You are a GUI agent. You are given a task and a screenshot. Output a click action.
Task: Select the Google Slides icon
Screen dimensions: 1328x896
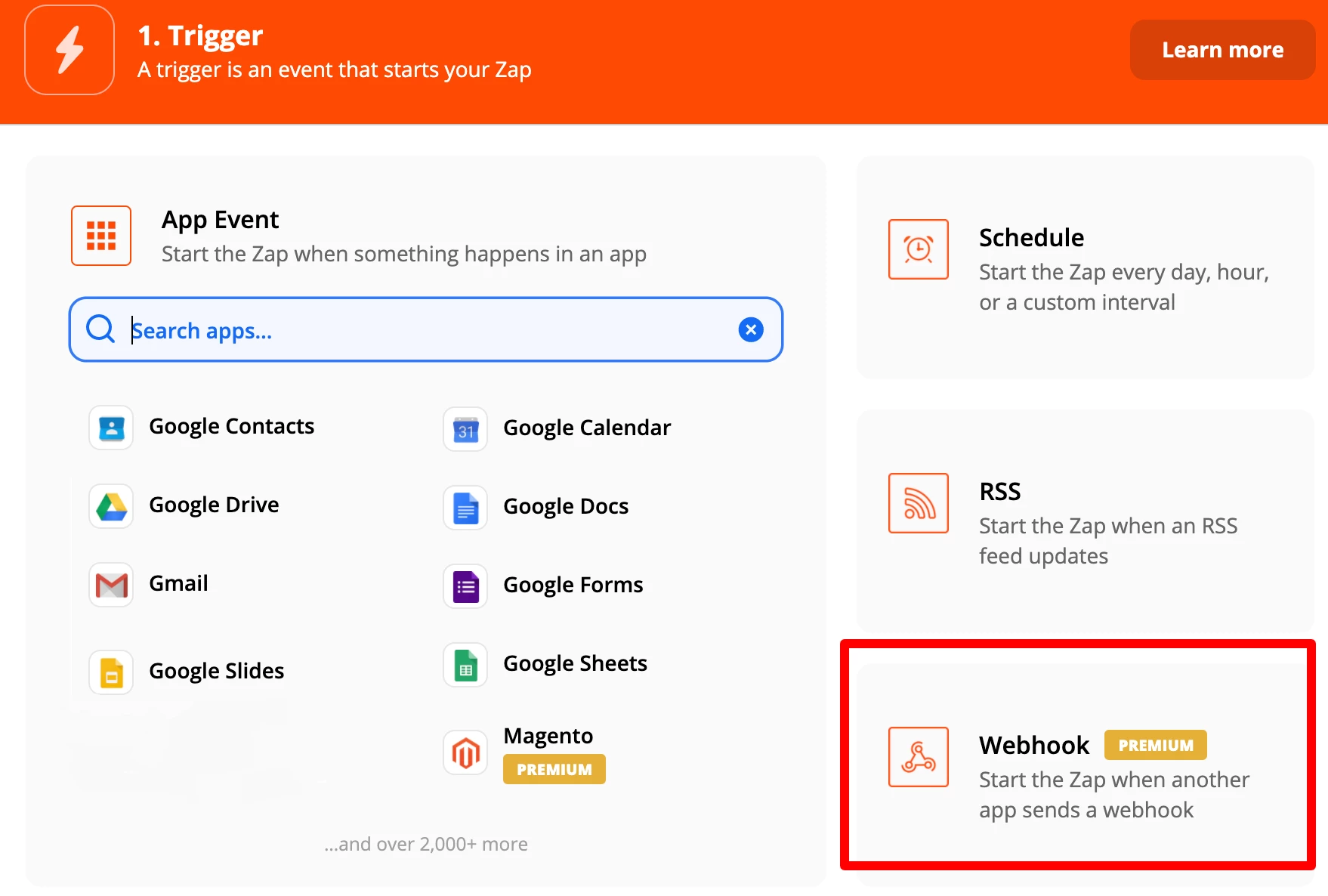(111, 672)
